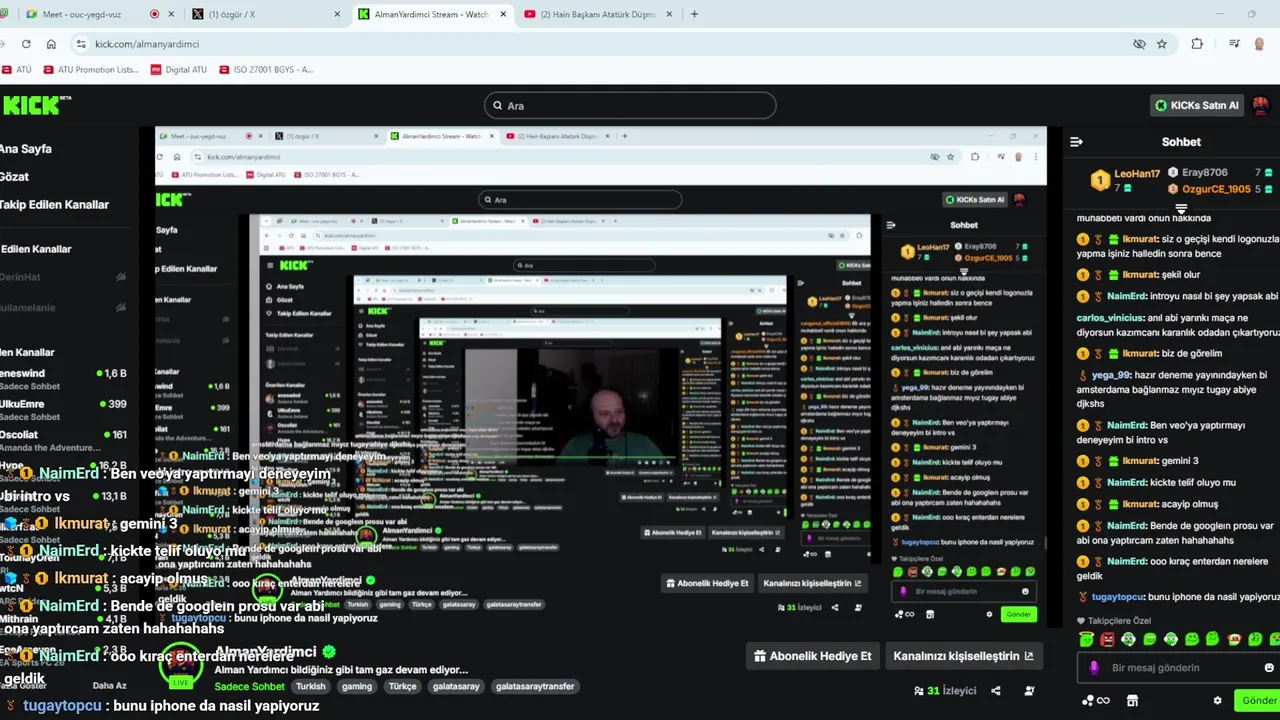1280x720 pixels.
Task: Click carlos_vinicius username in chat
Action: coord(1110,318)
